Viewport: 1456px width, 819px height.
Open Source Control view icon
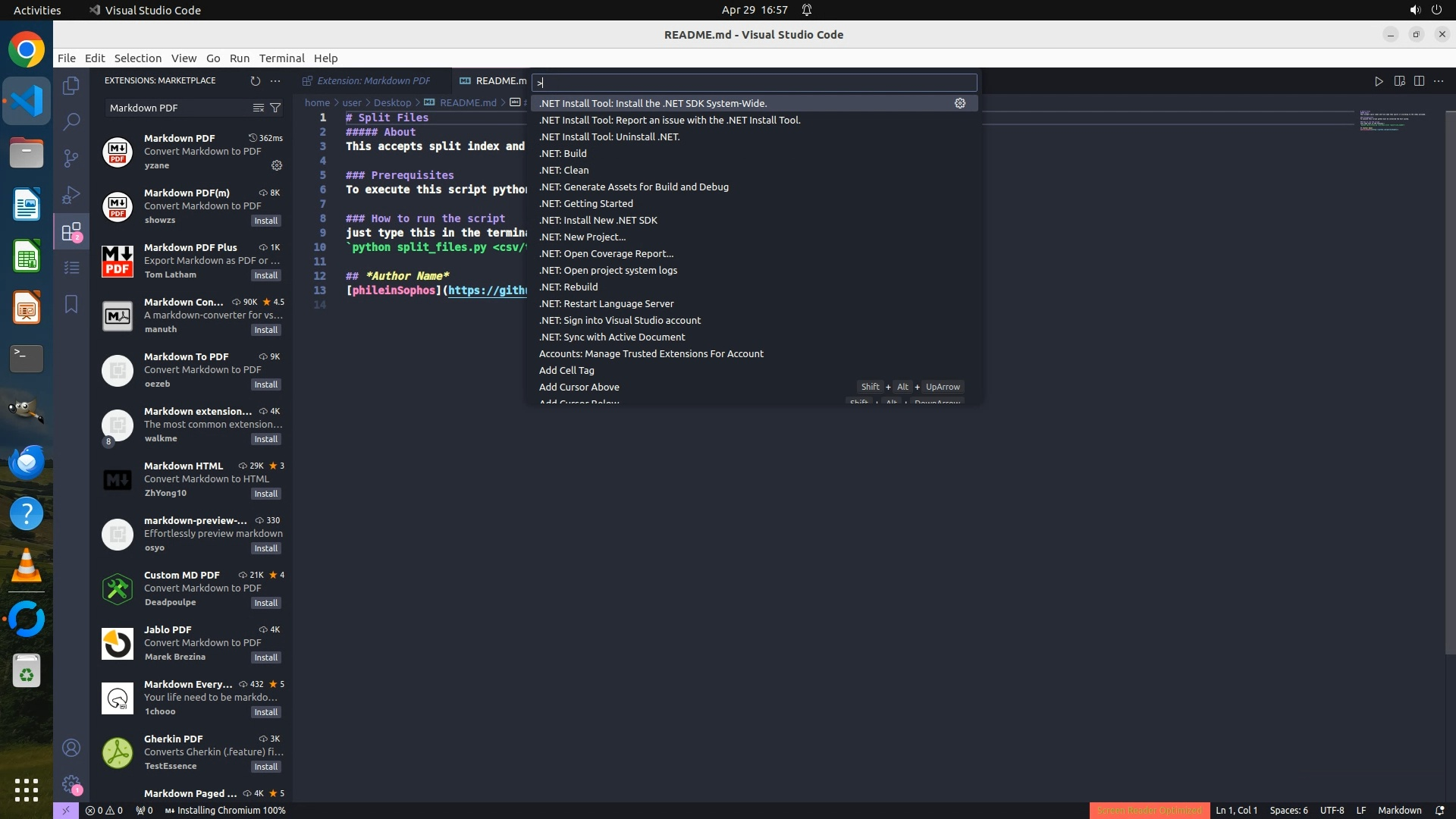pos(71,158)
